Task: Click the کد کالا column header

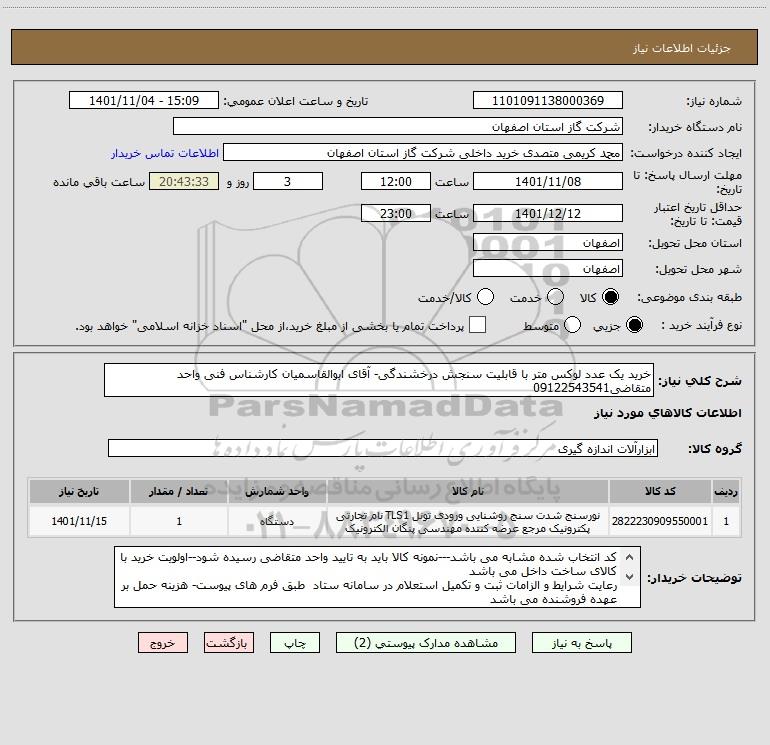Action: point(660,491)
